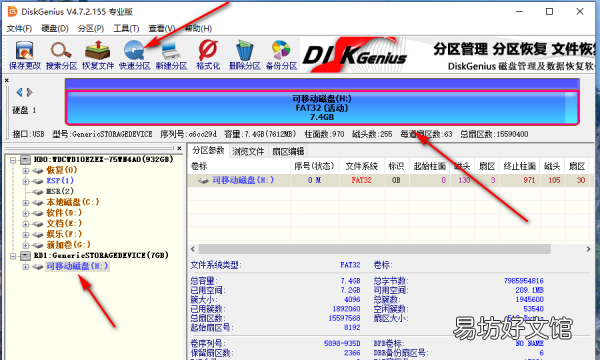Select 本地磁盘(C:) in the disk tree
Image resolution: width=600 pixels, height=360 pixels.
tap(73, 202)
